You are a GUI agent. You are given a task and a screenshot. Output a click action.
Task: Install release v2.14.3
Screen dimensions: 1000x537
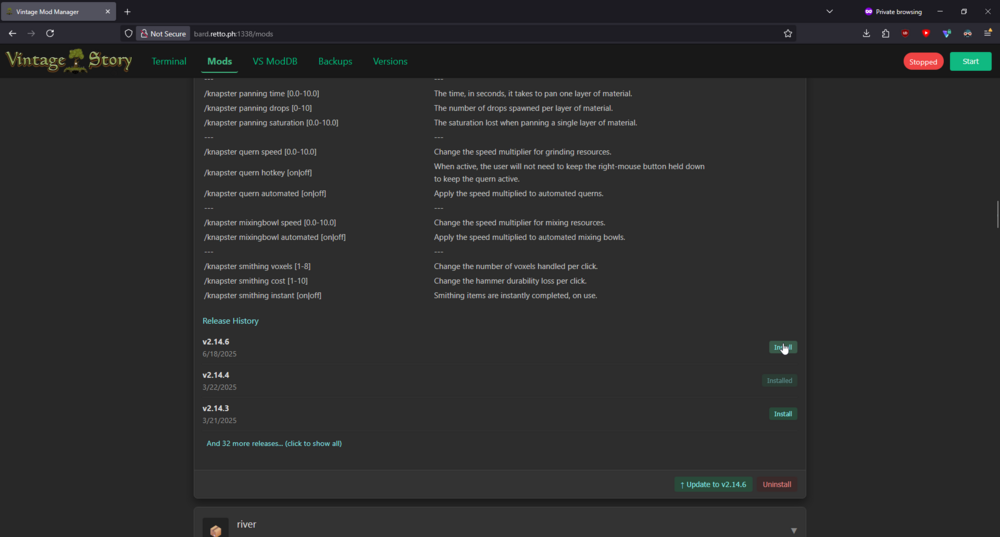pos(782,414)
